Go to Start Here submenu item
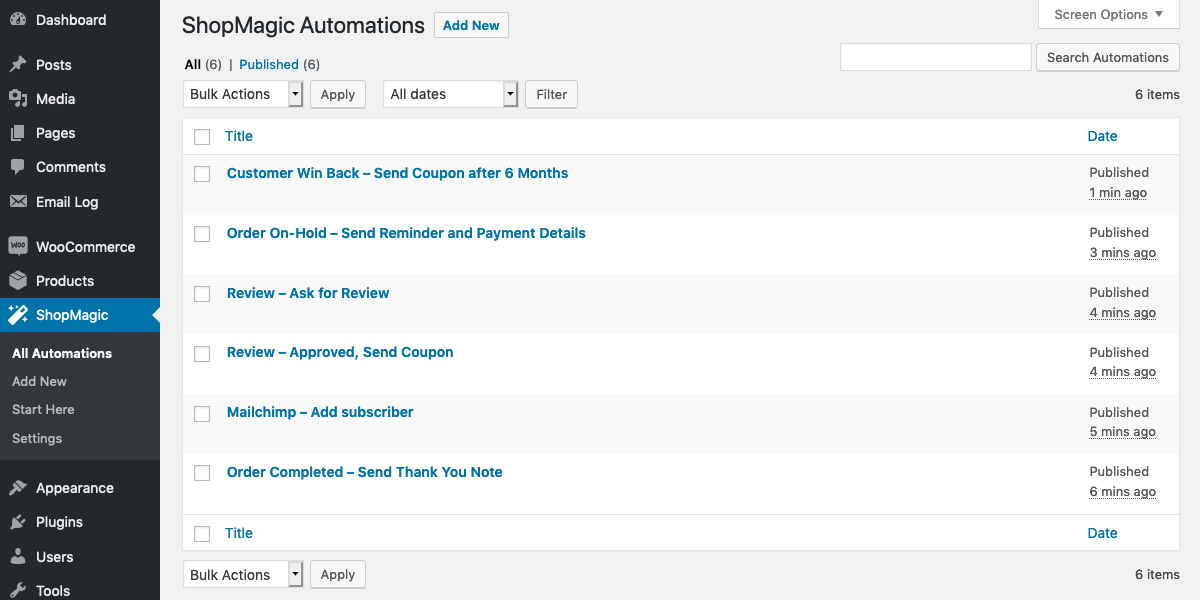This screenshot has height=600, width=1200. [x=43, y=409]
